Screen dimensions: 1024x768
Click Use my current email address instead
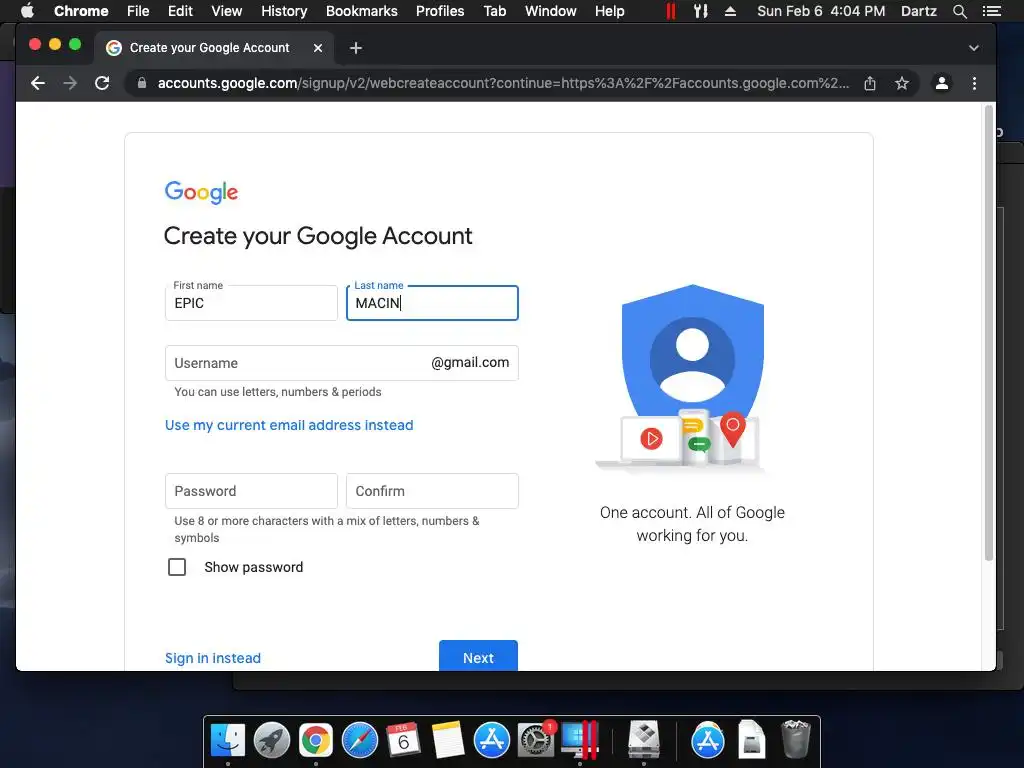[289, 425]
